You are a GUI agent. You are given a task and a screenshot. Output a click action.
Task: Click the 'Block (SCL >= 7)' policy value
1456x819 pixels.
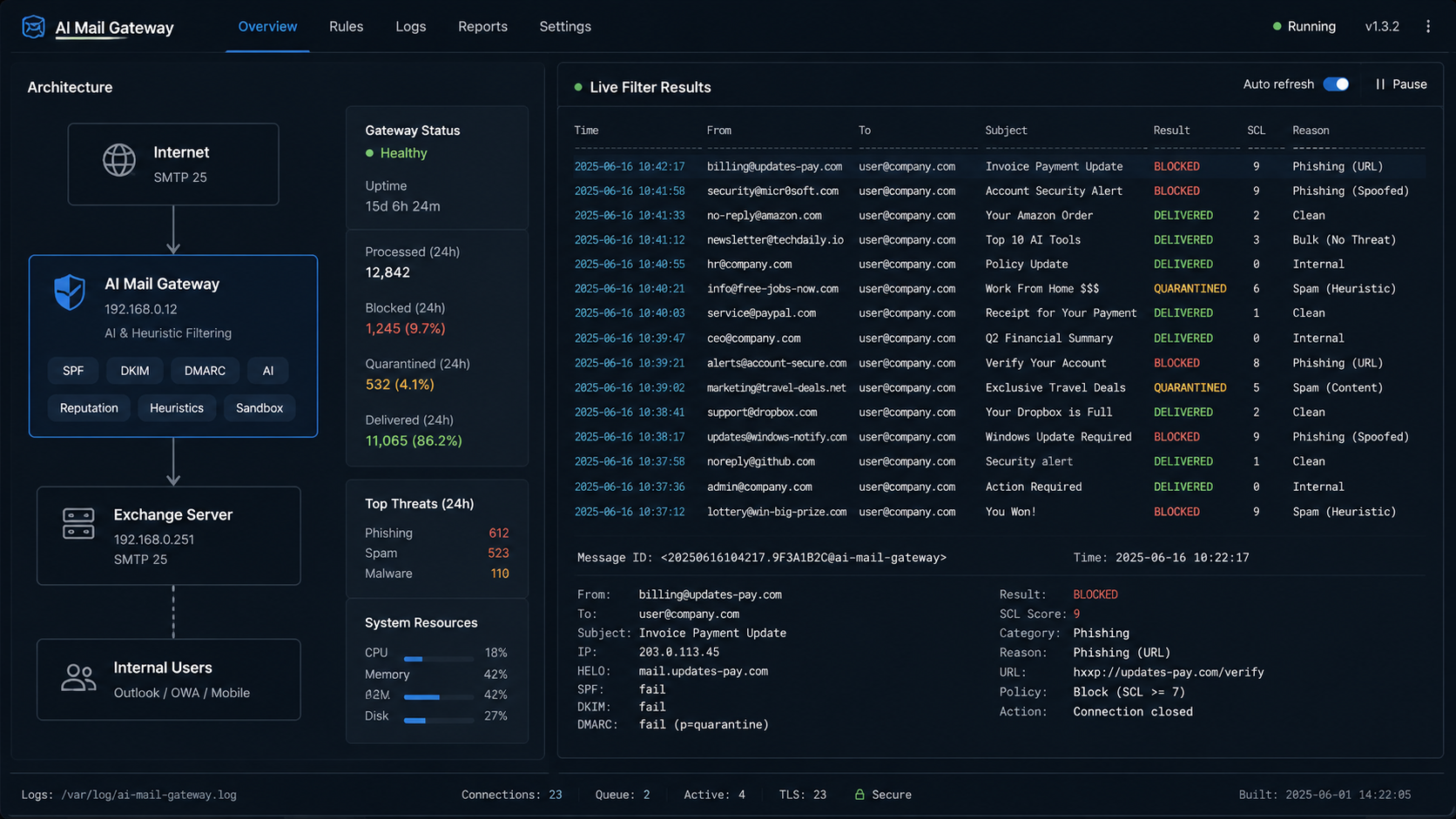pos(1129,692)
